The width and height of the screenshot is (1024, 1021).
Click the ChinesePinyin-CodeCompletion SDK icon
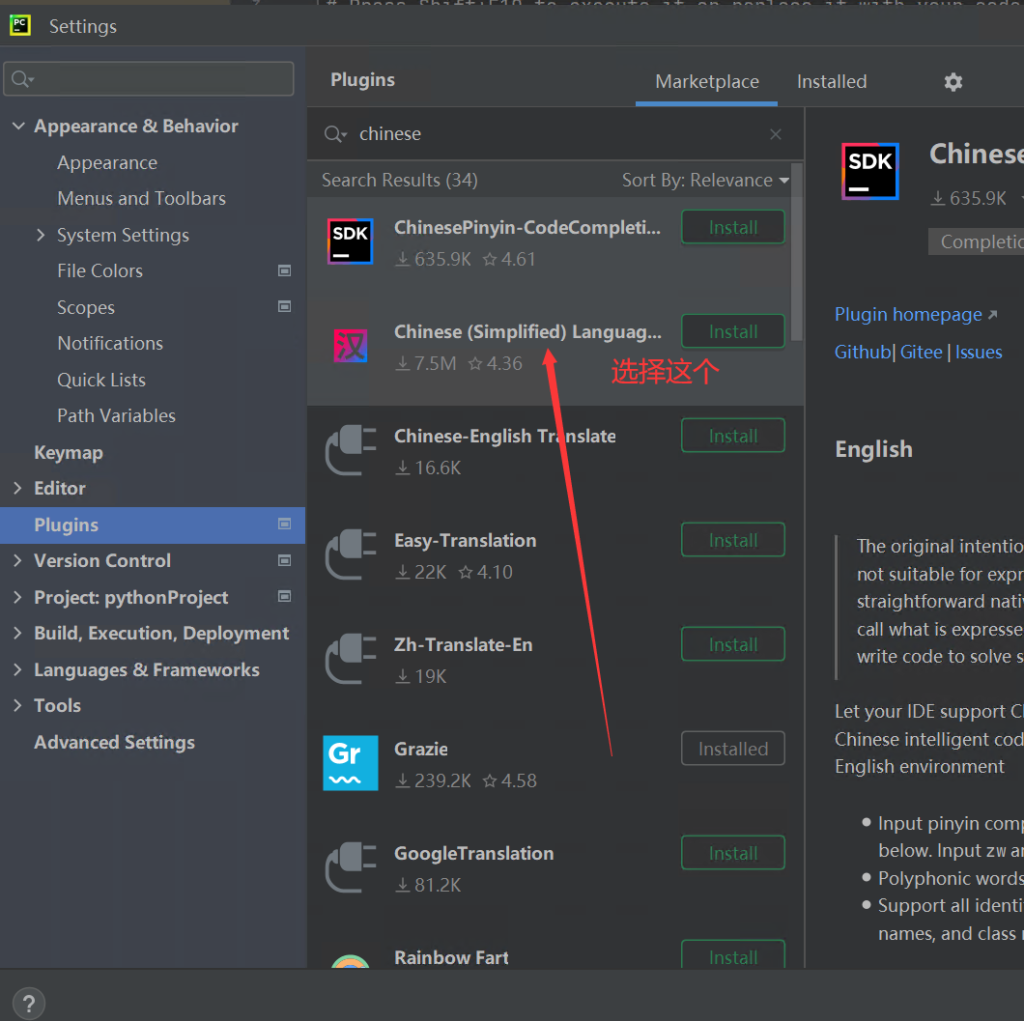(350, 242)
